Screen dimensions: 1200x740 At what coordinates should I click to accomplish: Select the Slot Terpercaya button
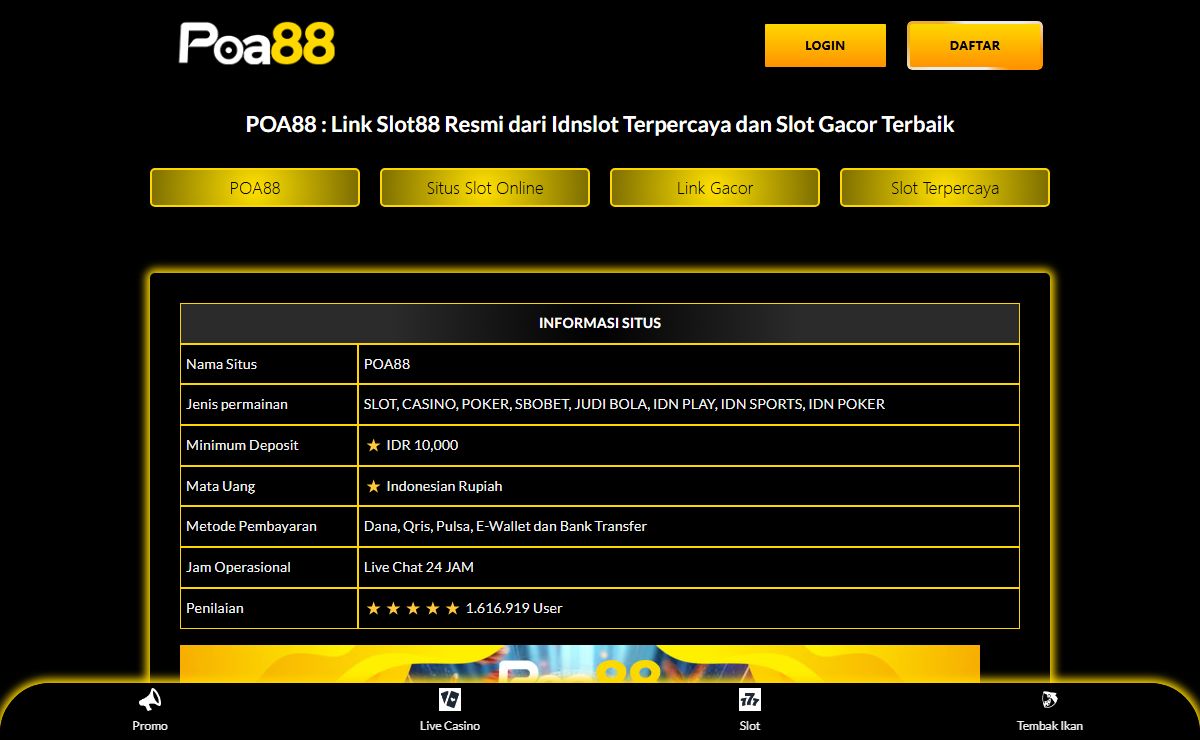click(x=945, y=188)
